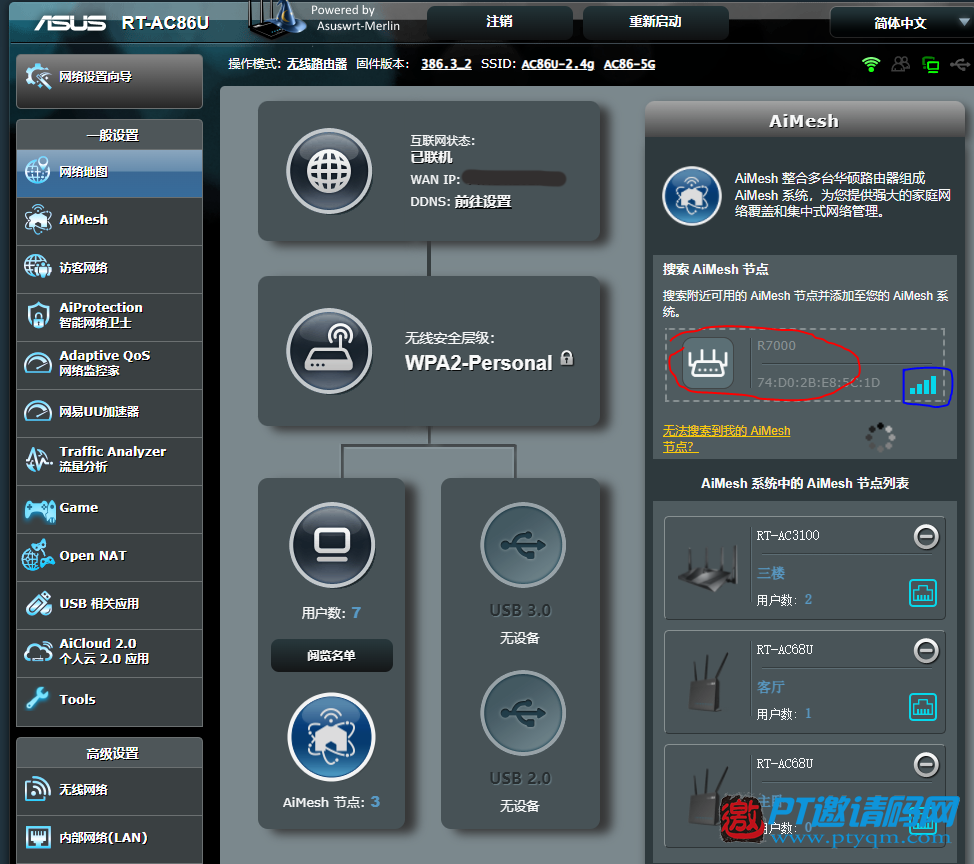Select 网络地图 in the sidebar
Screen dimensions: 974x864
point(109,173)
